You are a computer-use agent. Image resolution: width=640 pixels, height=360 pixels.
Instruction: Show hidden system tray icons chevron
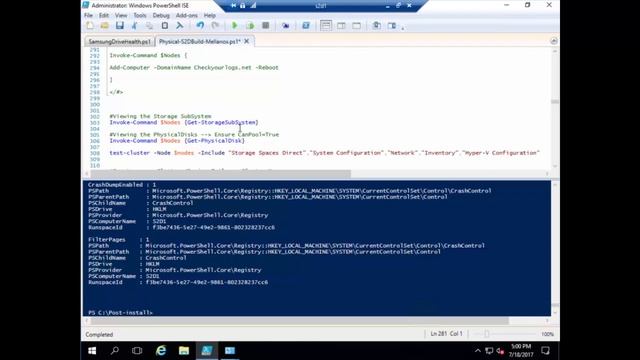pos(478,351)
